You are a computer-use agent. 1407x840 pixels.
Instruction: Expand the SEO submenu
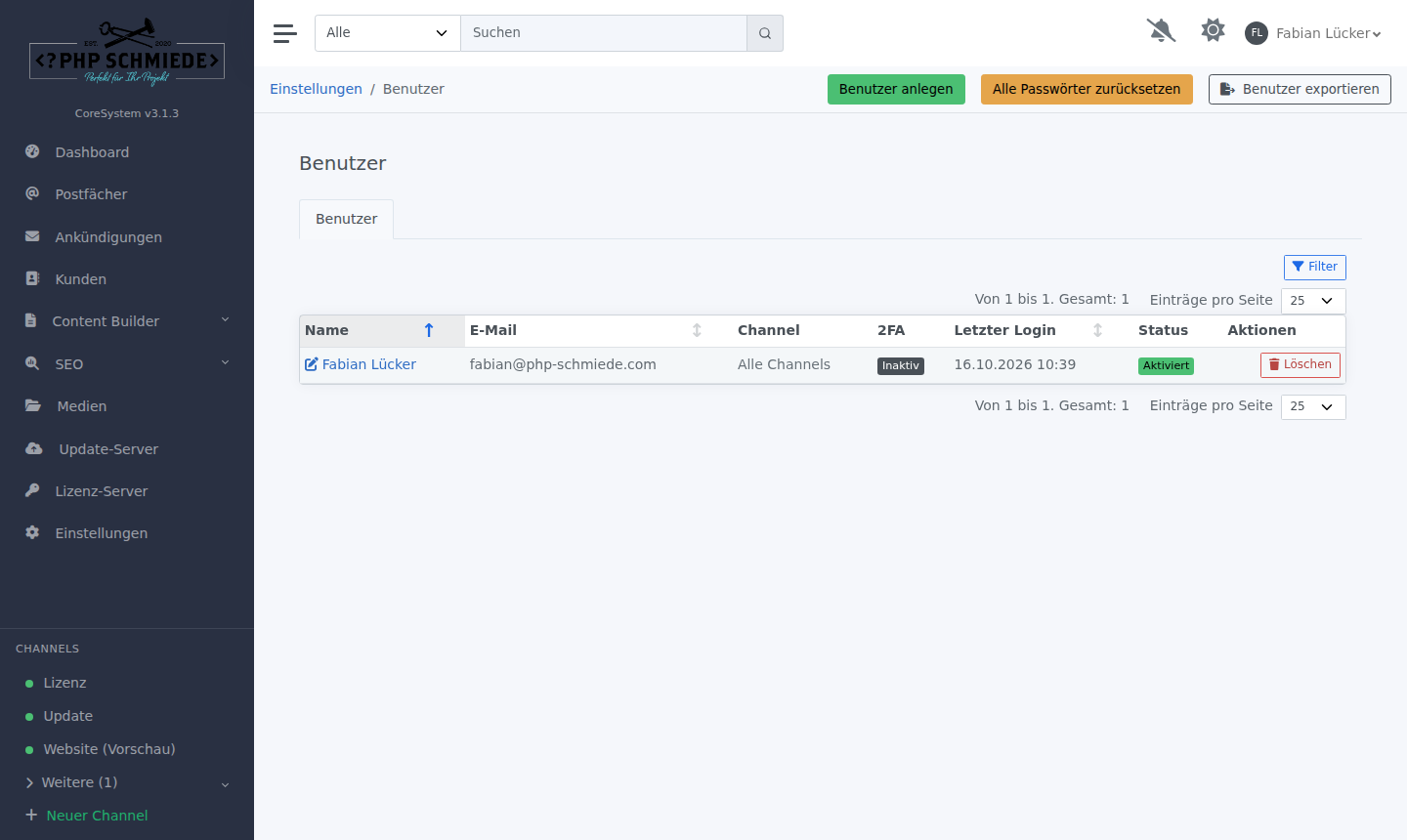click(x=127, y=364)
